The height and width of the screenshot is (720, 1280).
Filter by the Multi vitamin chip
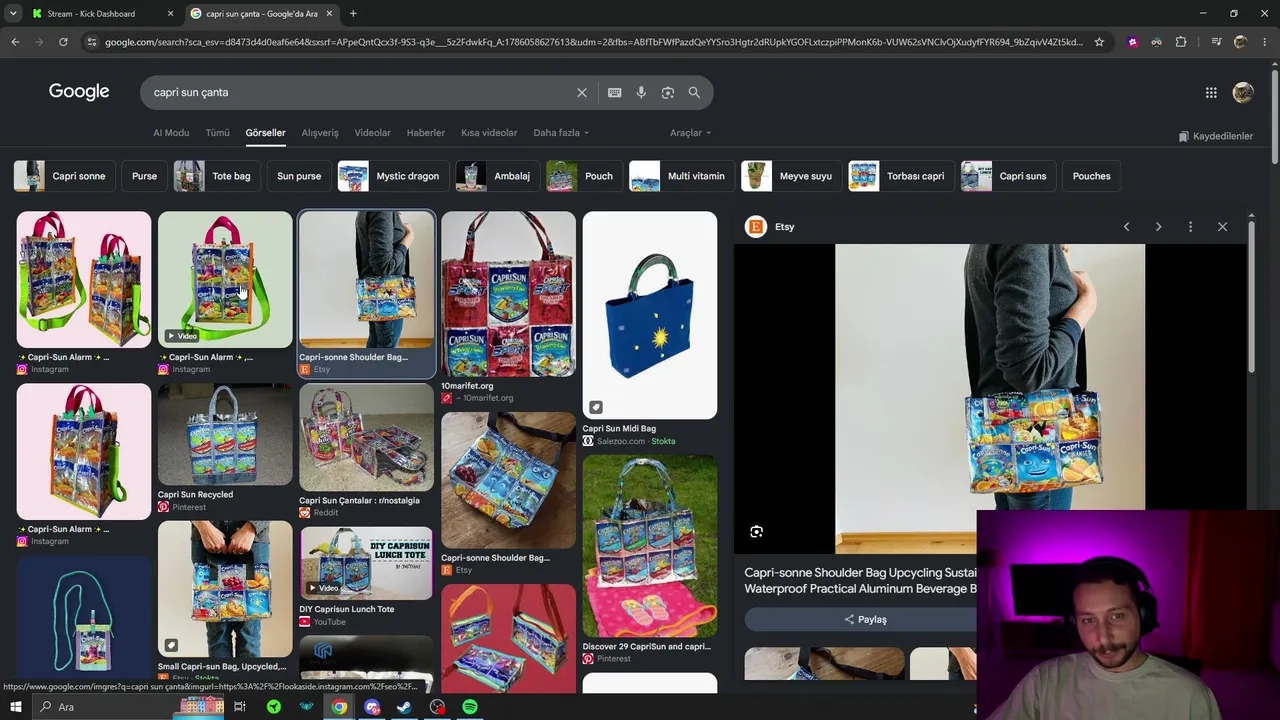[682, 176]
